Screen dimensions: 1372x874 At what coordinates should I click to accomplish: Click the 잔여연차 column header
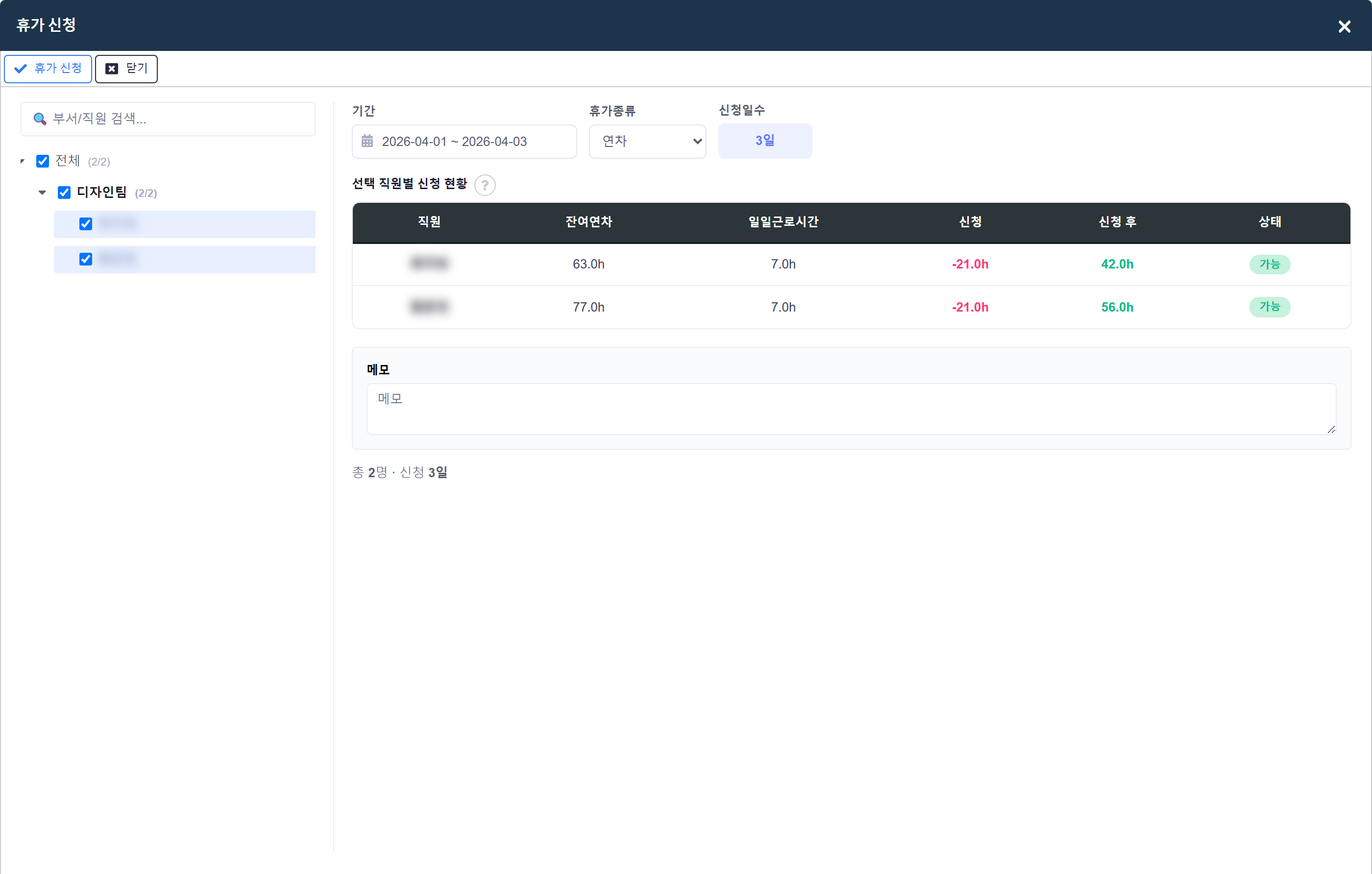pos(588,221)
